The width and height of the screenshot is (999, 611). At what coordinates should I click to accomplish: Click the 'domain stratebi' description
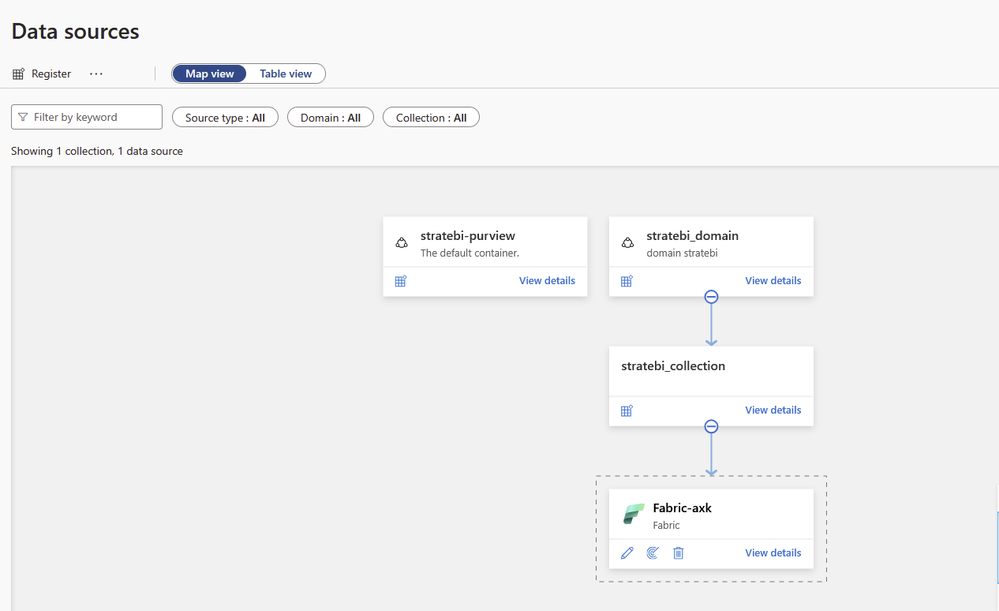[x=682, y=253]
